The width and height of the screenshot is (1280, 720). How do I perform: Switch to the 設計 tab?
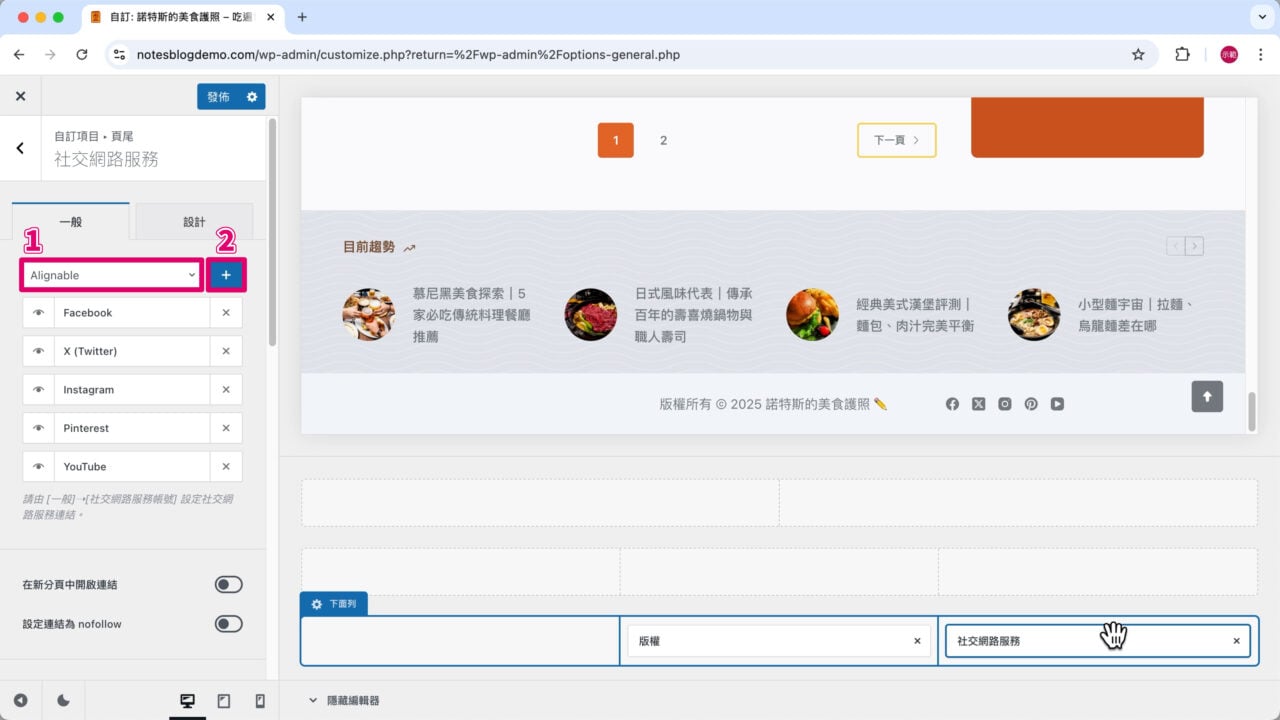point(194,221)
